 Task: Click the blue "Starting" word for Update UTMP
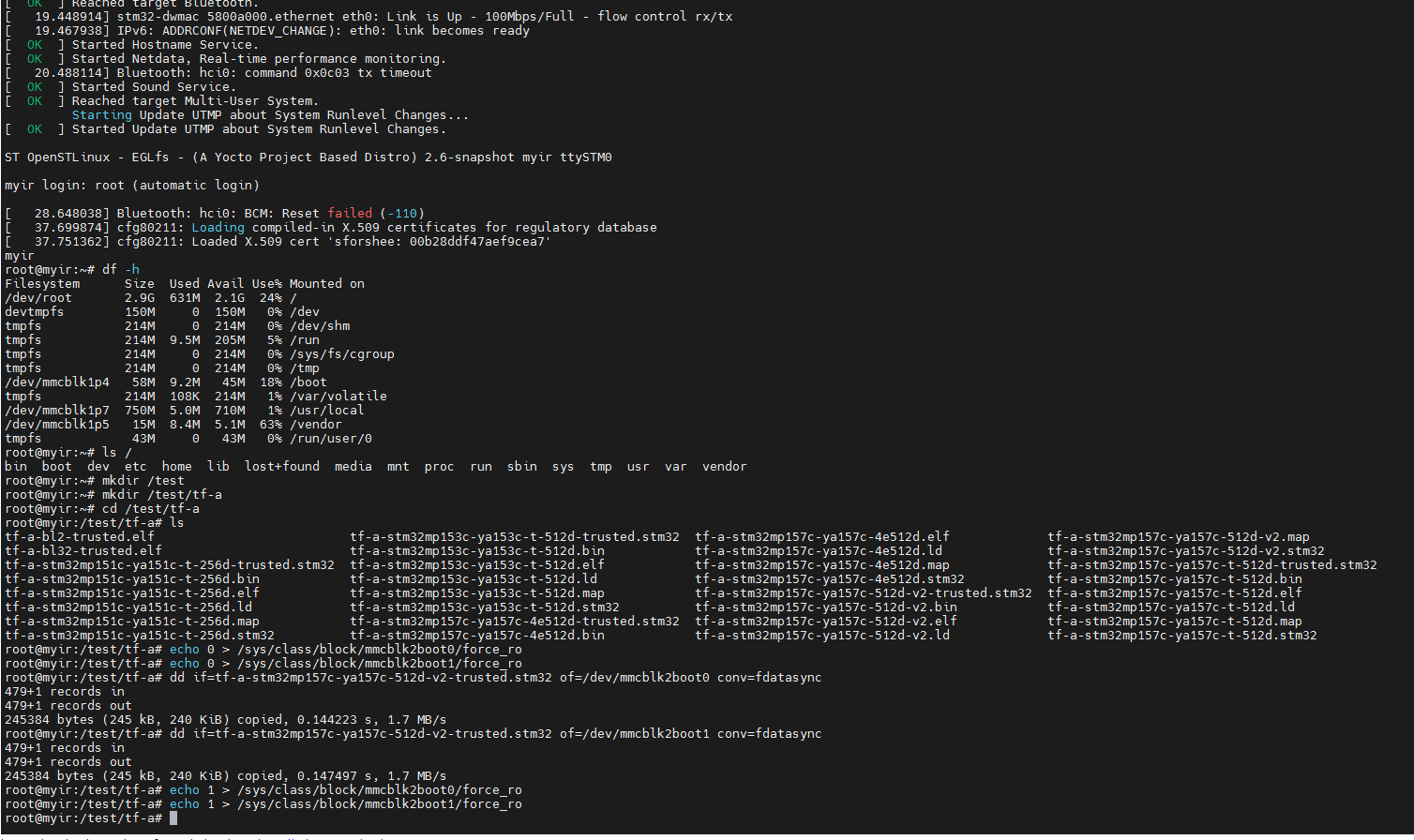click(x=102, y=115)
